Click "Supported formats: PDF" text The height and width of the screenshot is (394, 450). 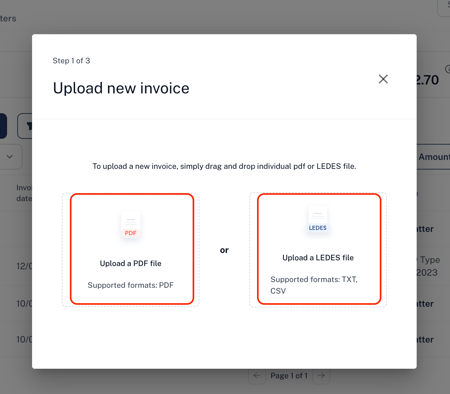click(x=131, y=285)
